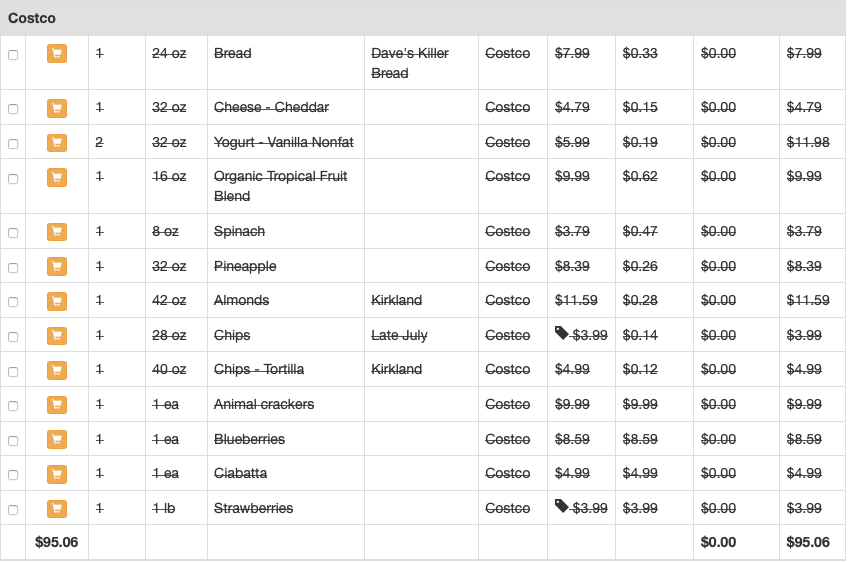Click the cart icon for Pineapple

(x=57, y=267)
